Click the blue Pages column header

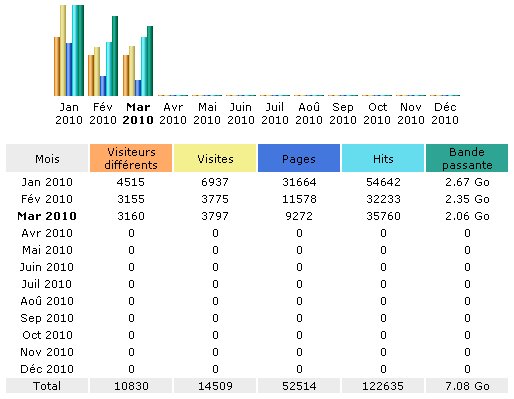tap(299, 158)
